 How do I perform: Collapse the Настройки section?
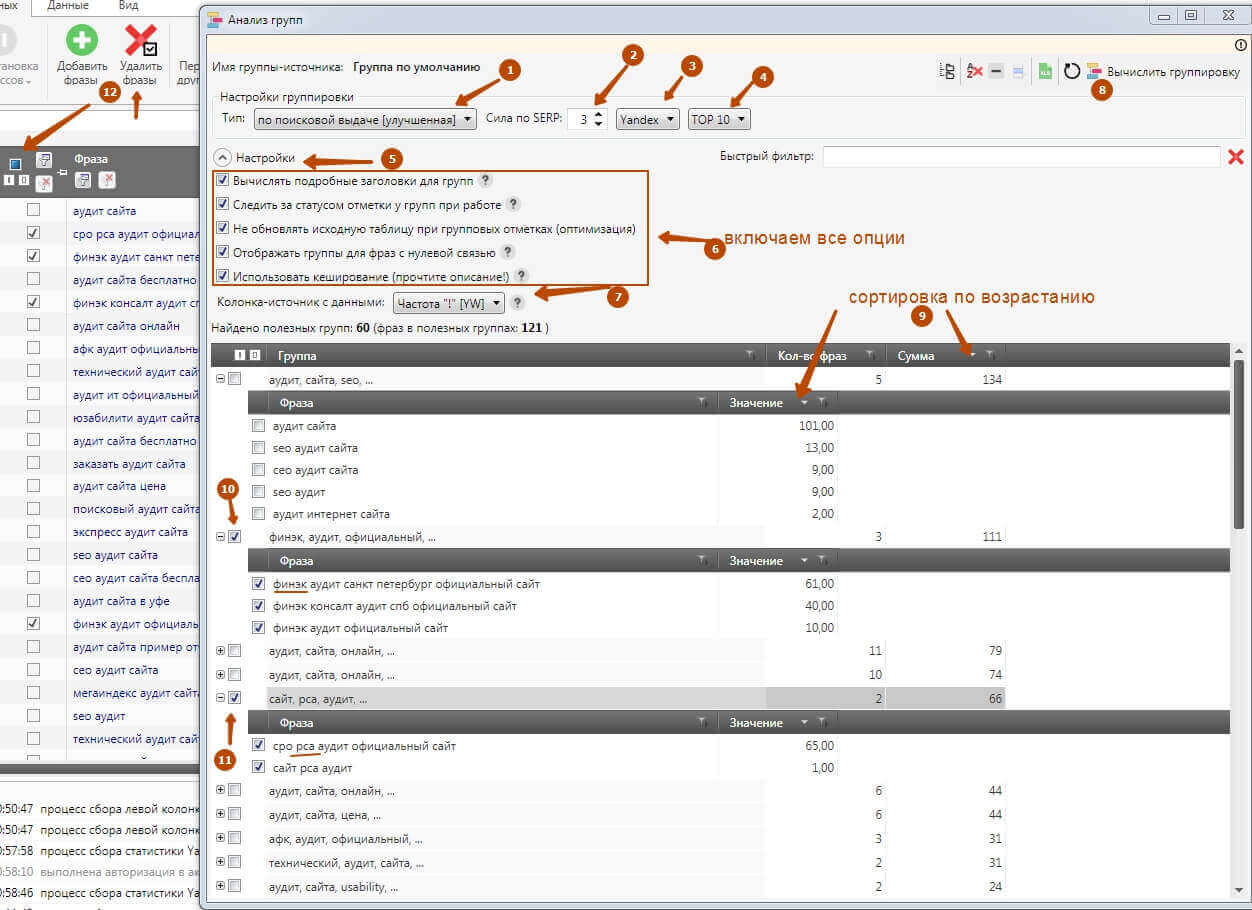click(223, 157)
